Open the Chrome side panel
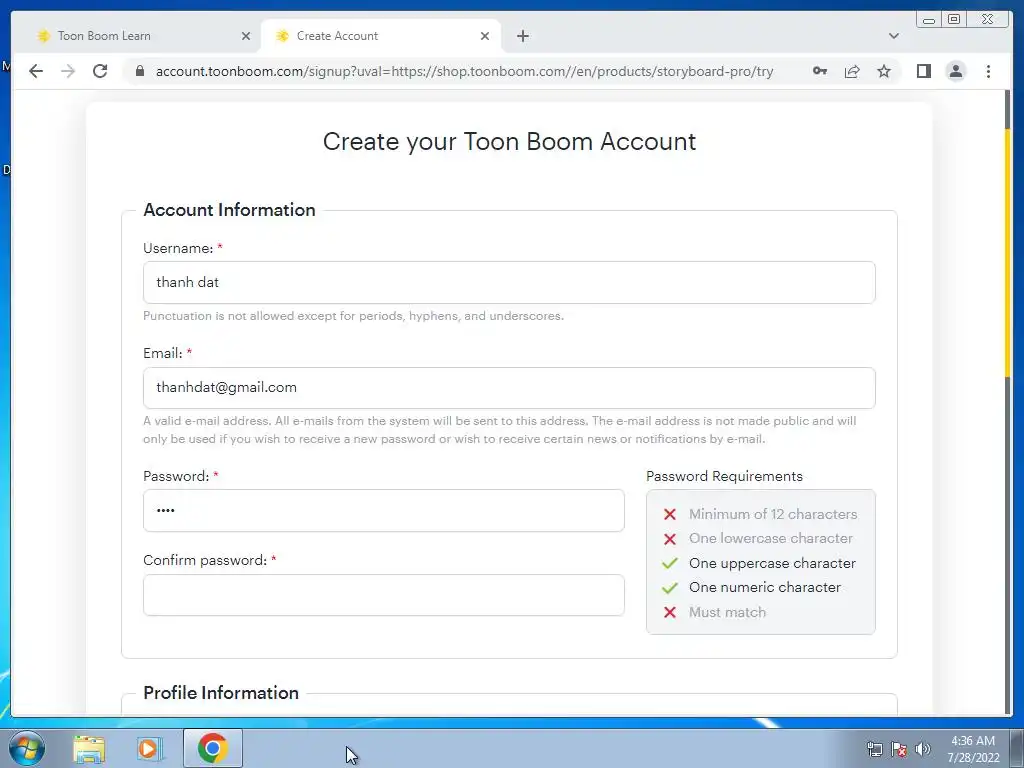This screenshot has width=1024, height=768. [x=923, y=71]
